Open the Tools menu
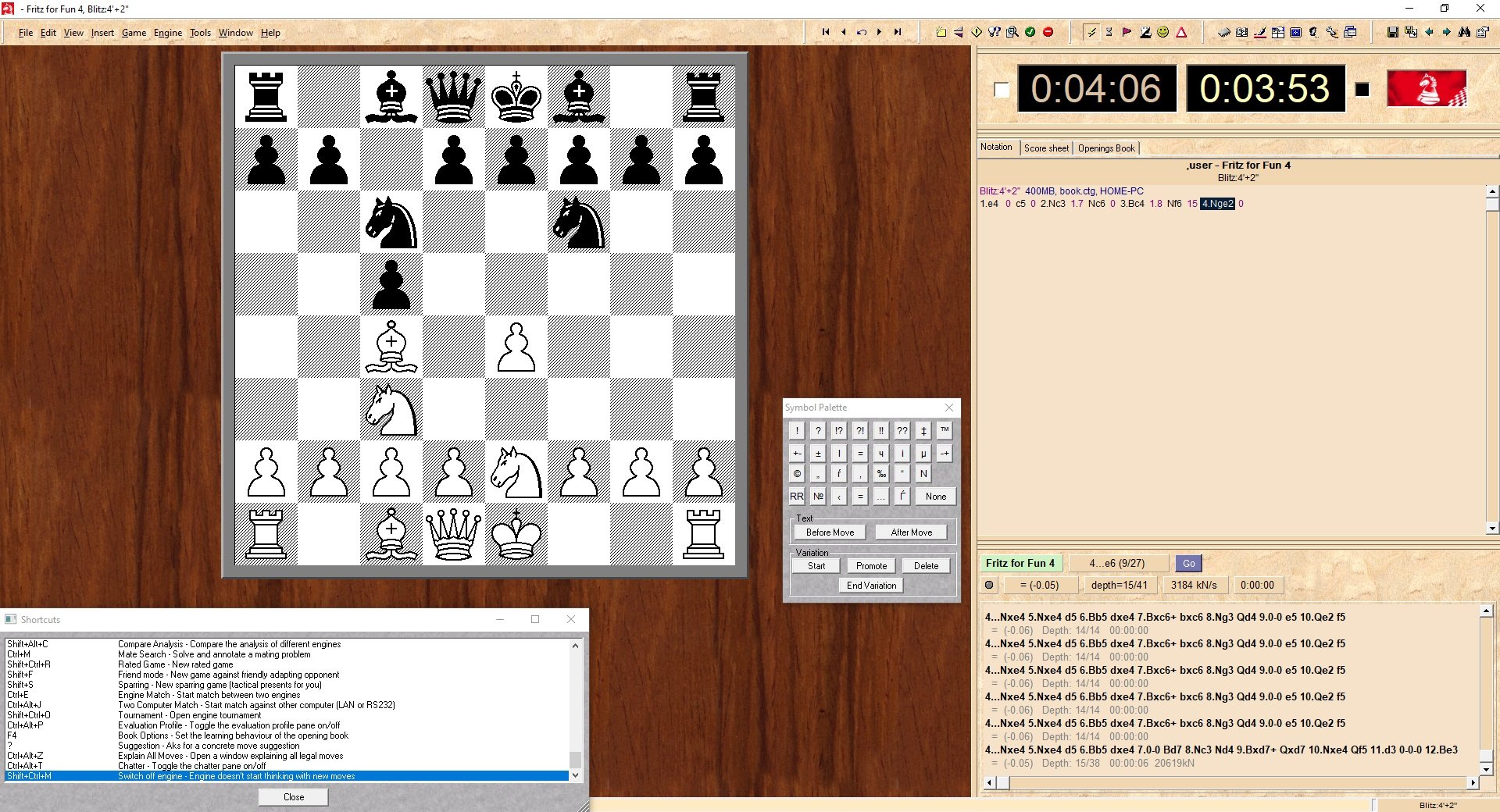Image resolution: width=1500 pixels, height=812 pixels. click(200, 33)
